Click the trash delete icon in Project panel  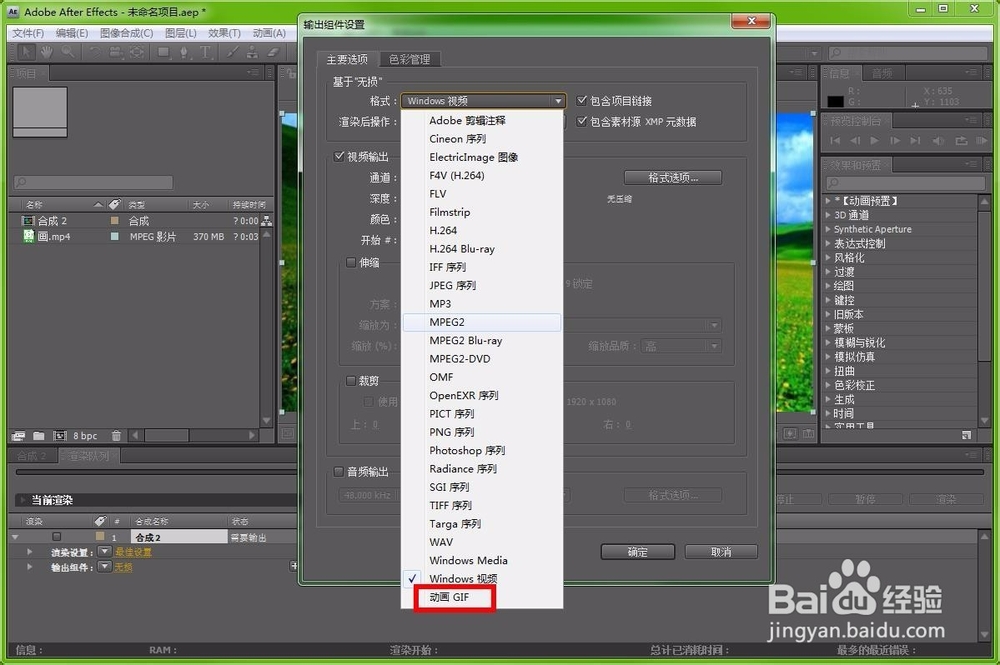[116, 435]
